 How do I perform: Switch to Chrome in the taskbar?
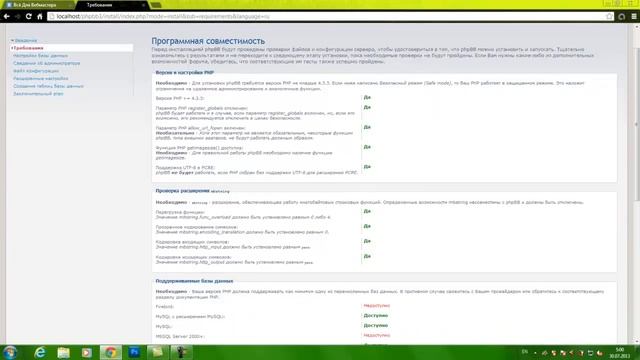(111, 352)
